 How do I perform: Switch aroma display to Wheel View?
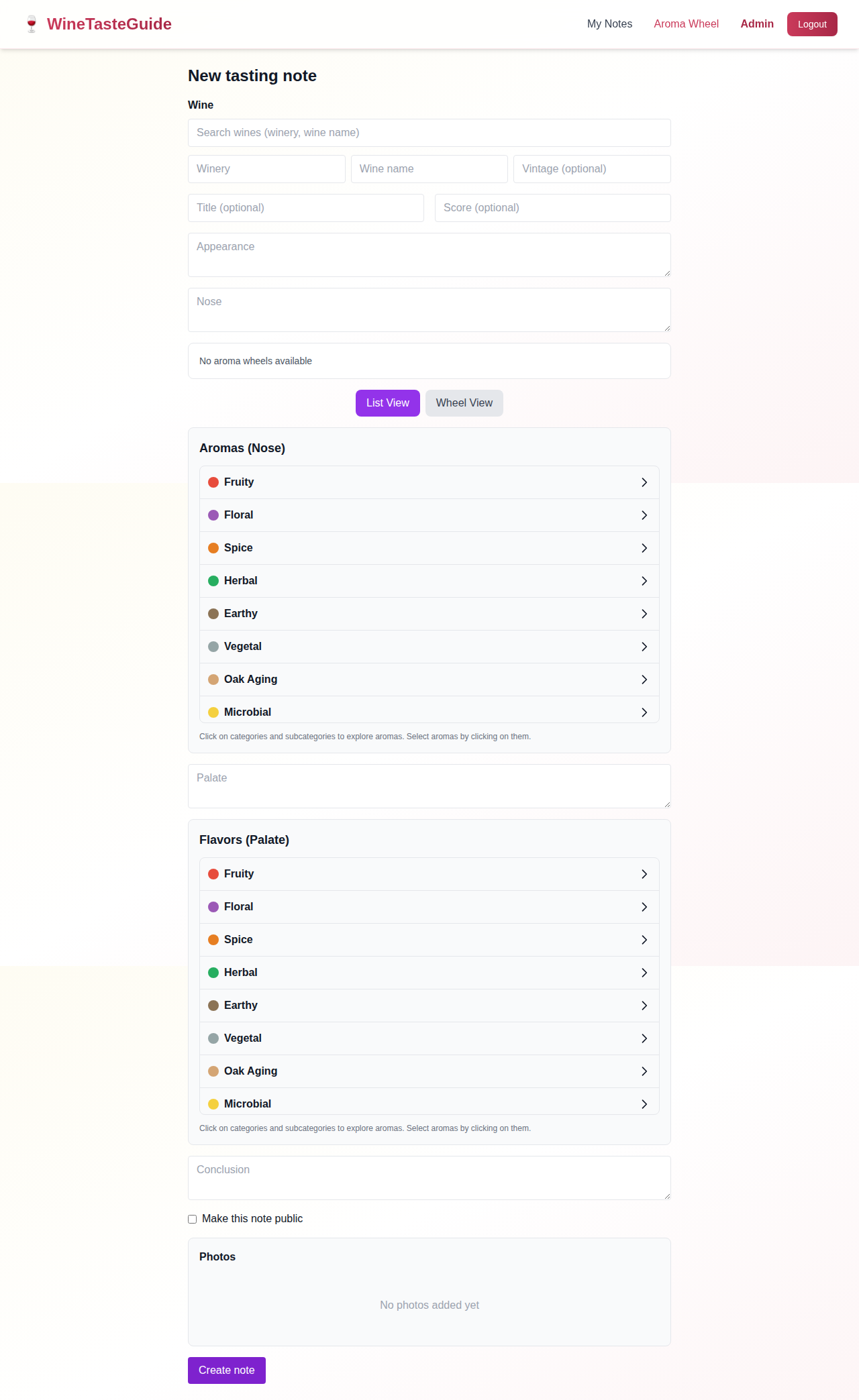point(464,402)
